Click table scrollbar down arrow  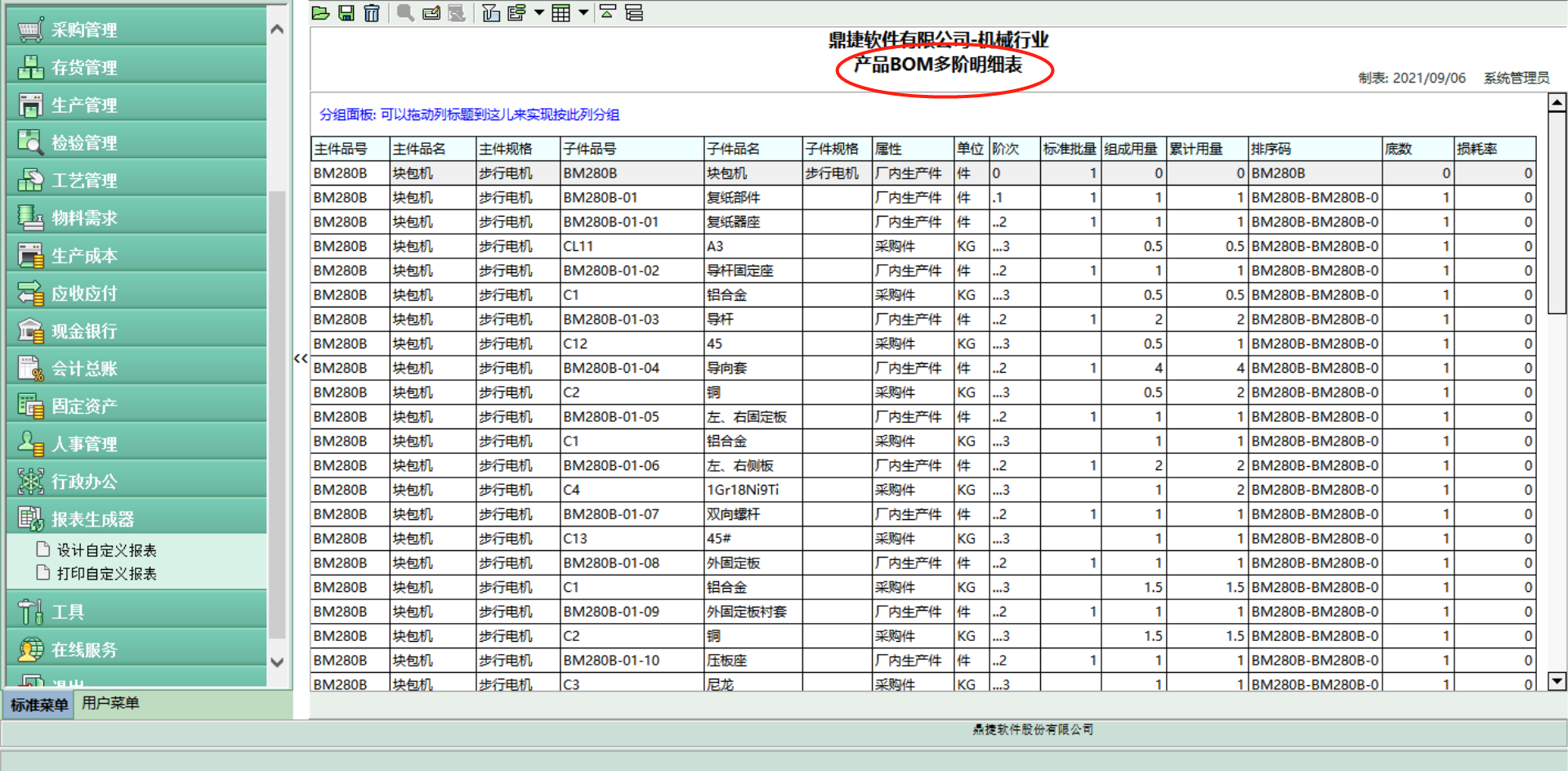tap(1557, 681)
